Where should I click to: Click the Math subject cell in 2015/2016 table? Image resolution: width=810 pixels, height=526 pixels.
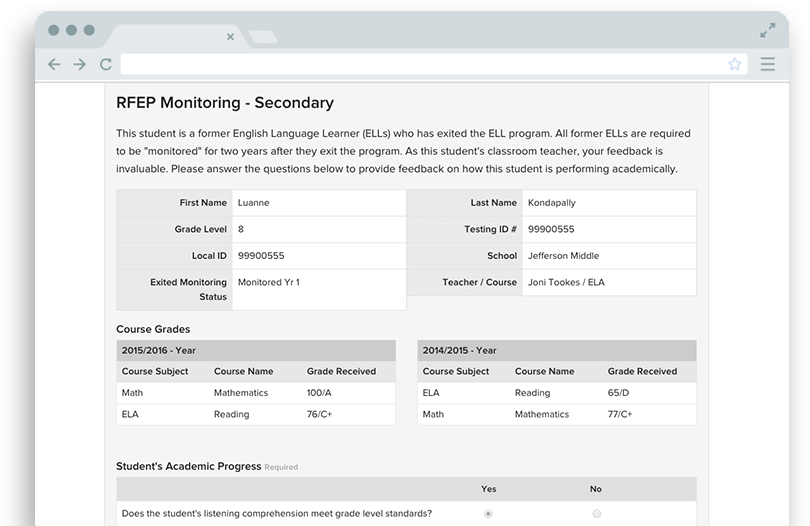132,393
